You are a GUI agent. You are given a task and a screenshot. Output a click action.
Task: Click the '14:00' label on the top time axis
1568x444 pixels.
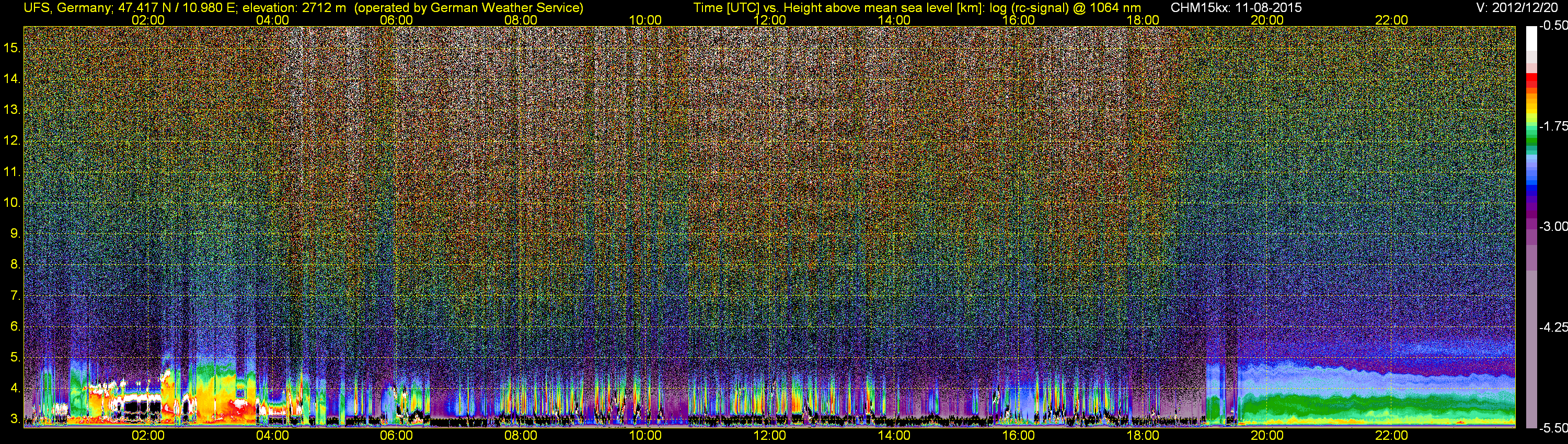[894, 20]
